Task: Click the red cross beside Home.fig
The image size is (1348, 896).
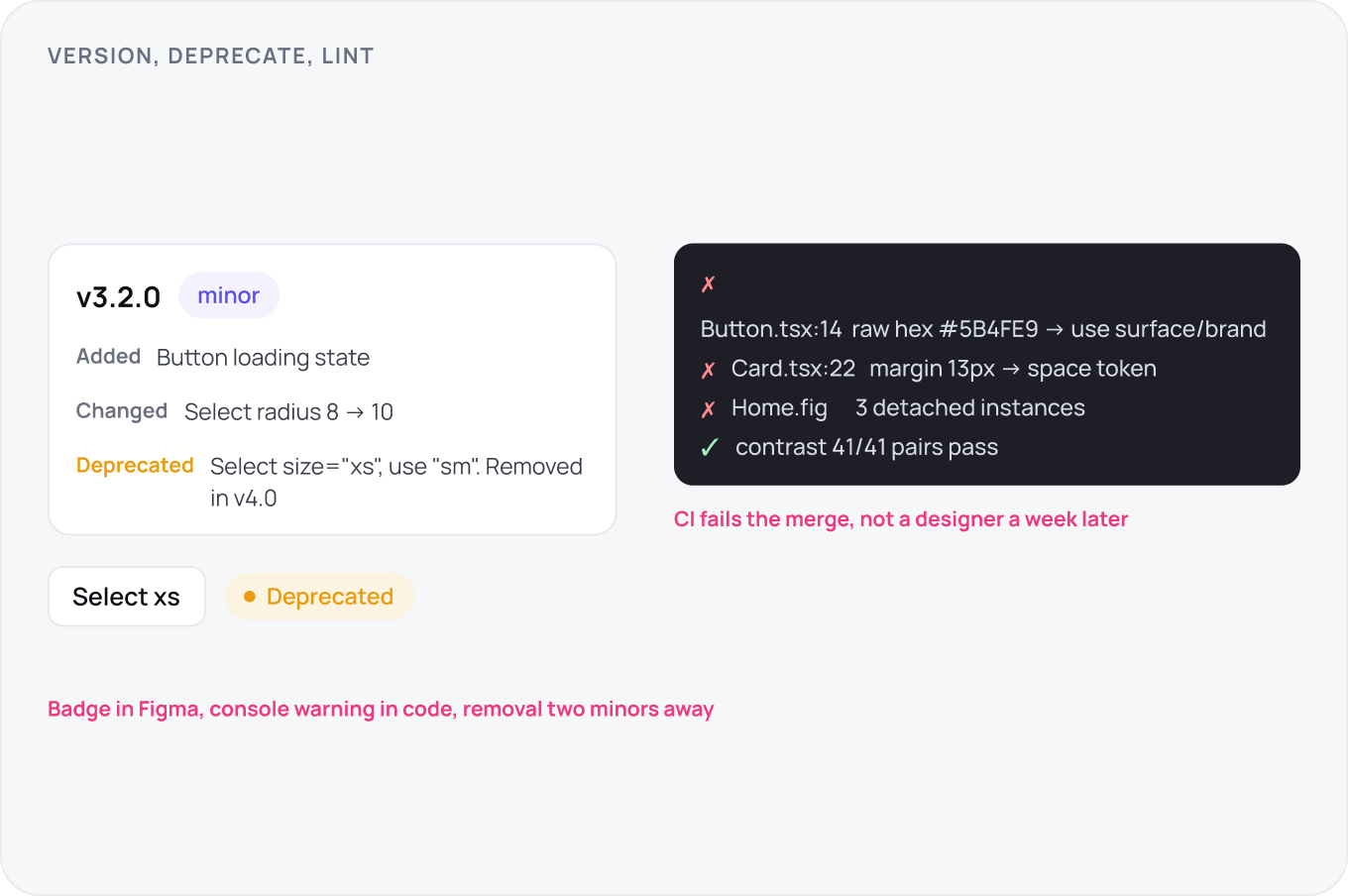Action: point(708,409)
